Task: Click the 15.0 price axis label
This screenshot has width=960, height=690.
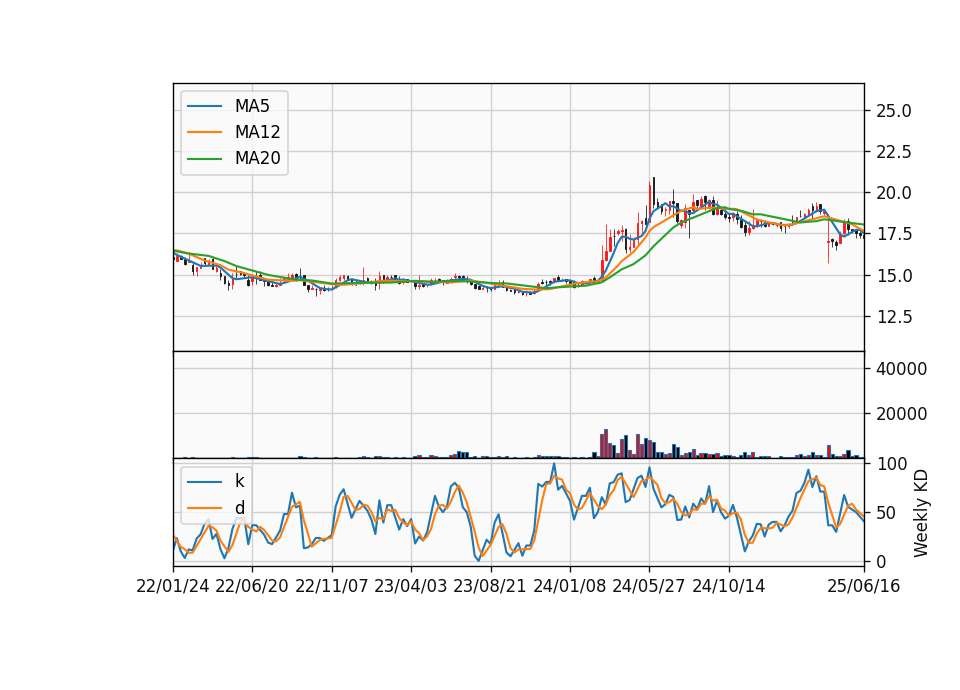Action: 893,276
